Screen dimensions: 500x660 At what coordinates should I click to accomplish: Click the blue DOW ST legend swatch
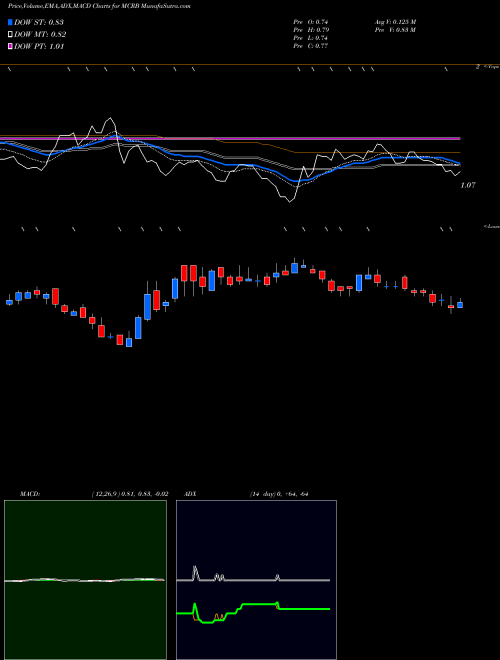11,22
